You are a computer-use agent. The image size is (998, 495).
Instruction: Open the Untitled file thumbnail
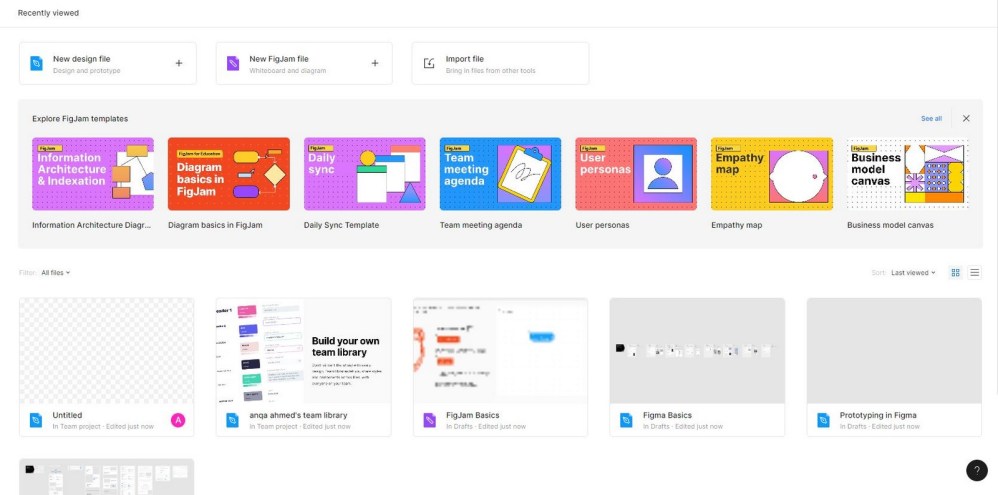(x=107, y=351)
